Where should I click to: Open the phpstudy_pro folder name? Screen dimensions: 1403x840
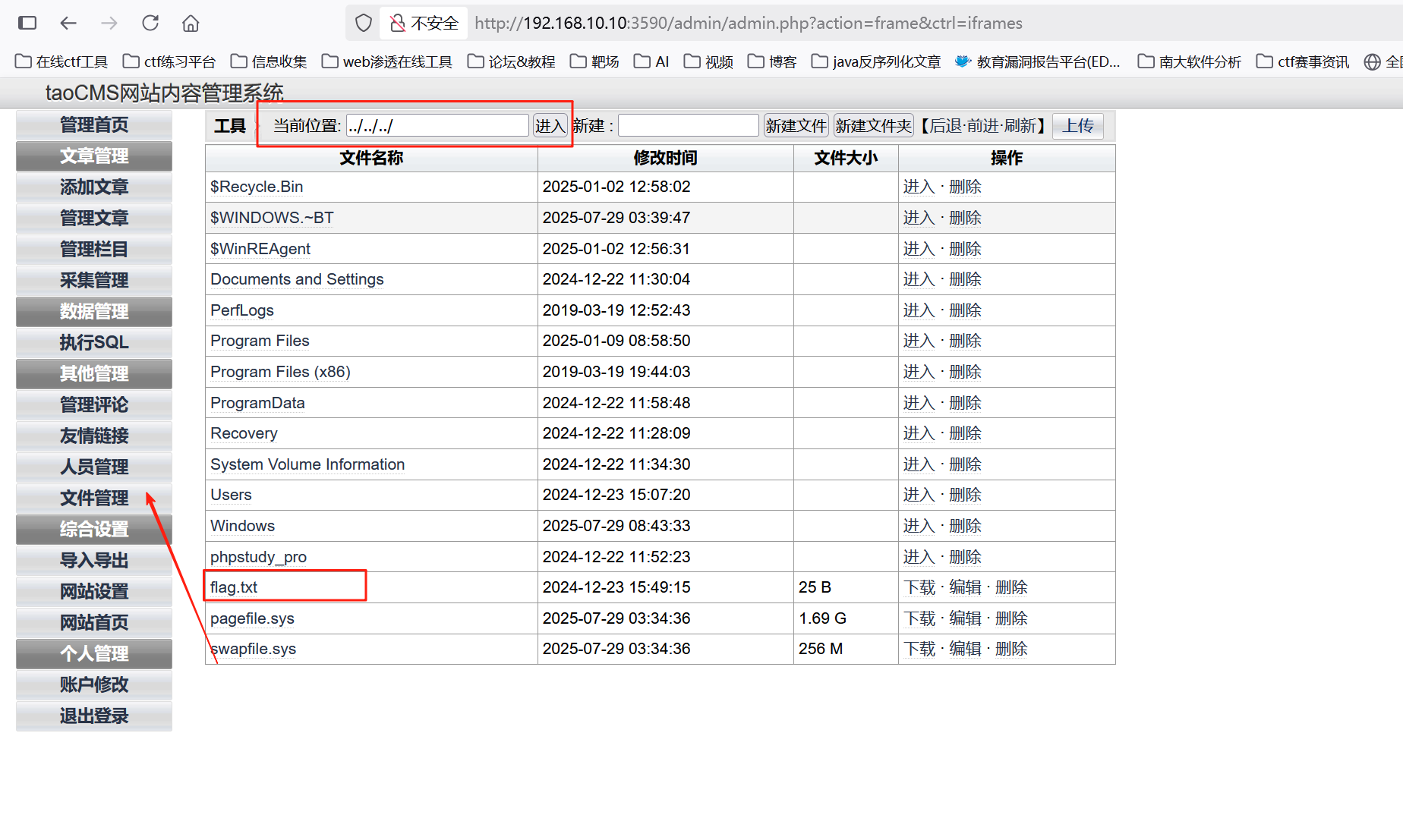[258, 557]
